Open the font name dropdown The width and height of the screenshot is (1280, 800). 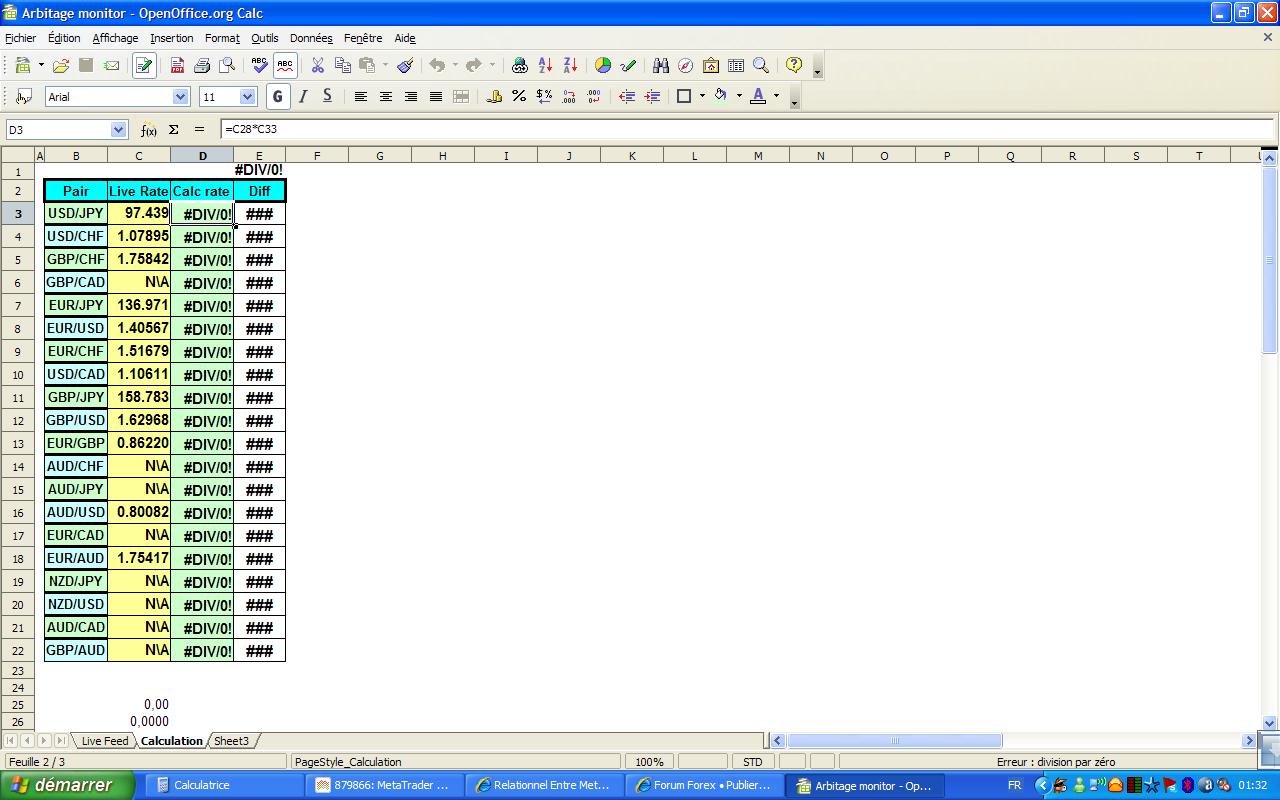coord(180,97)
